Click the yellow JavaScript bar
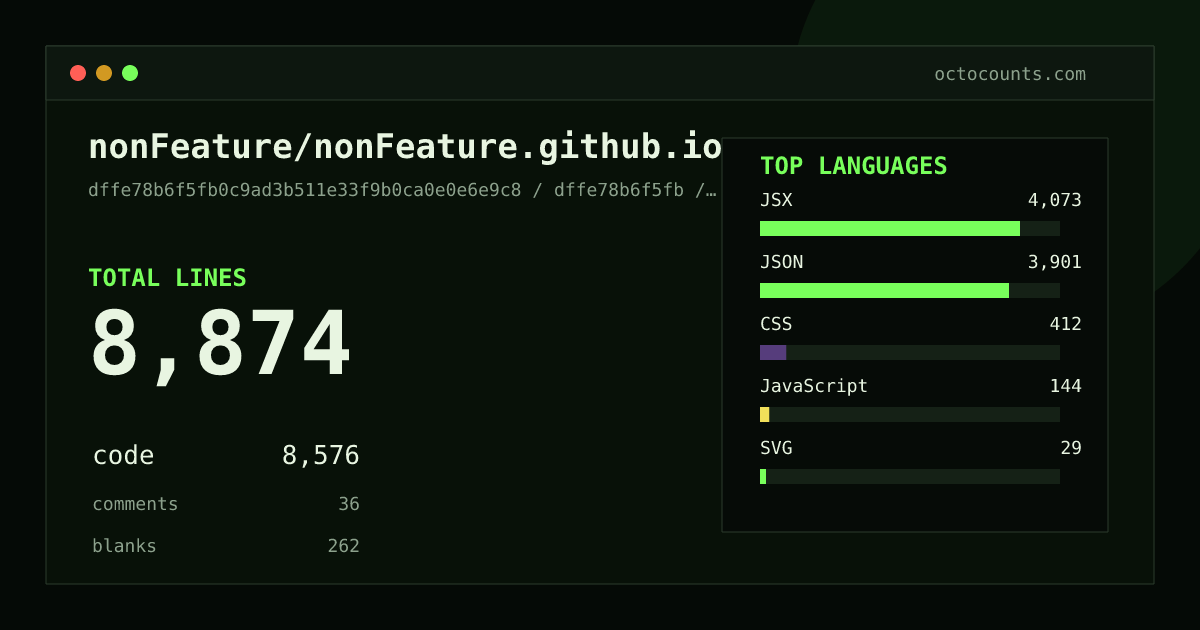Viewport: 1200px width, 630px height. (765, 414)
